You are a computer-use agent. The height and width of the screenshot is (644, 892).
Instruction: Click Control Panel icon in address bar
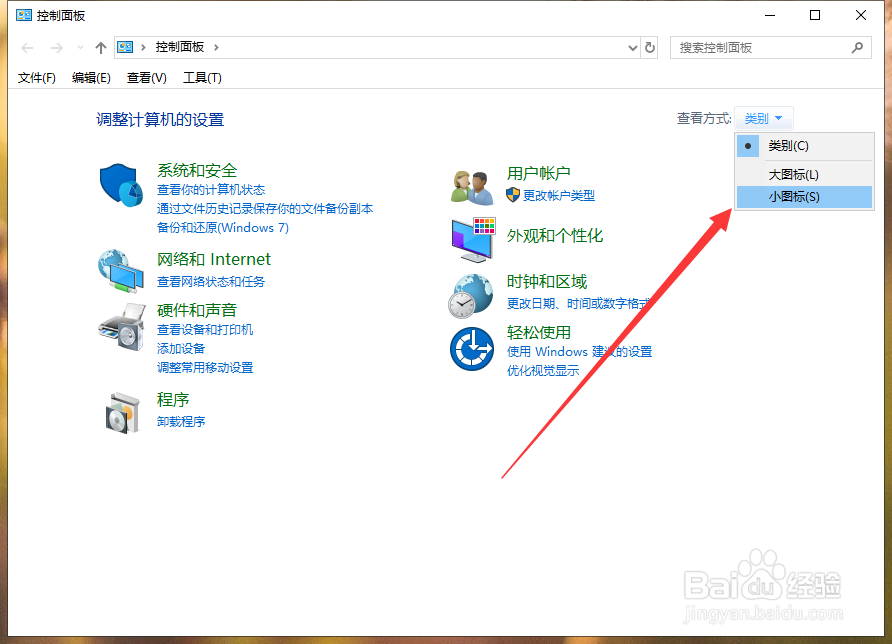(x=125, y=47)
